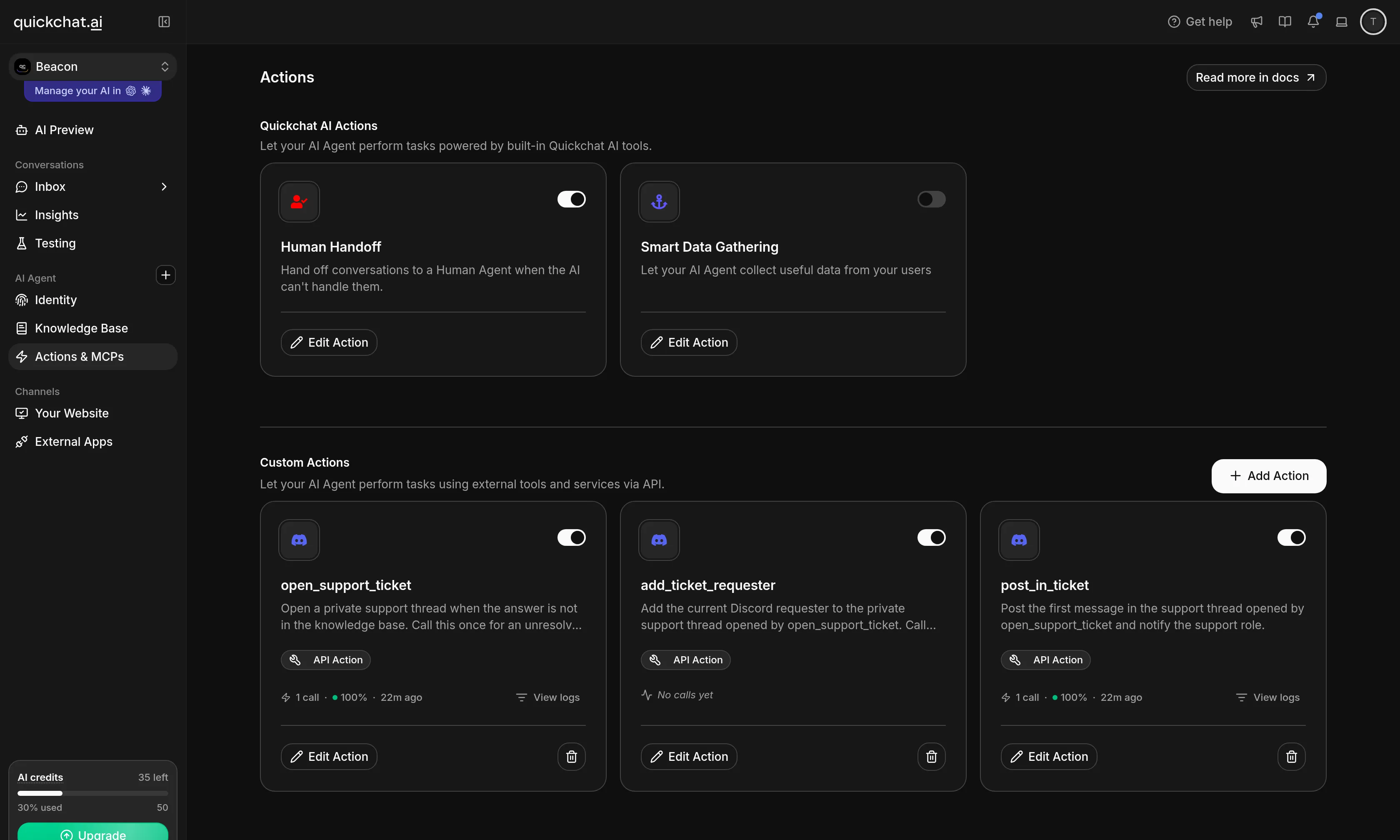Edit the add_ticket_requester action
1400x840 pixels.
(689, 757)
